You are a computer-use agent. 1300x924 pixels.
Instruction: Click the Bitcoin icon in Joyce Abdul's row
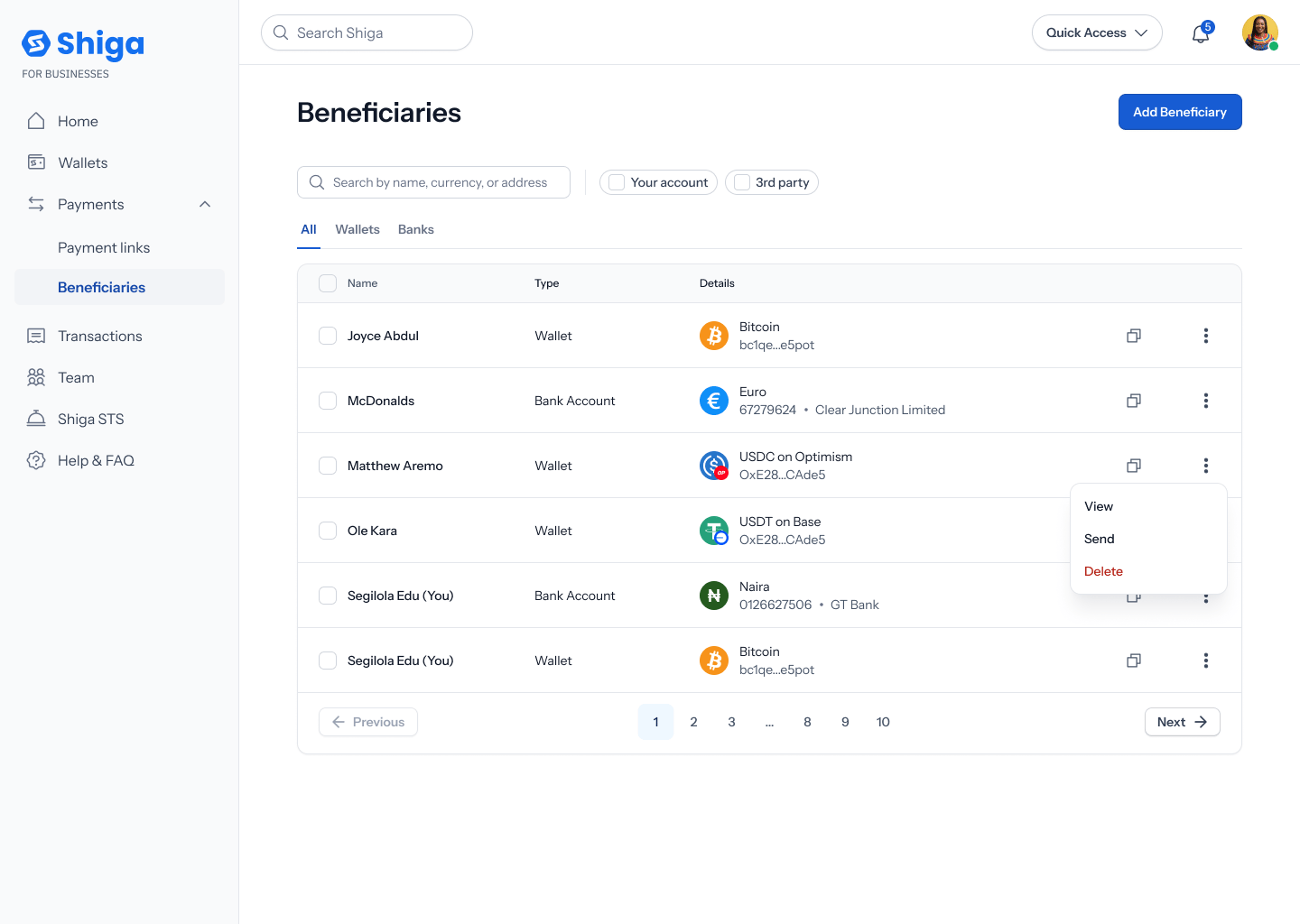(714, 336)
